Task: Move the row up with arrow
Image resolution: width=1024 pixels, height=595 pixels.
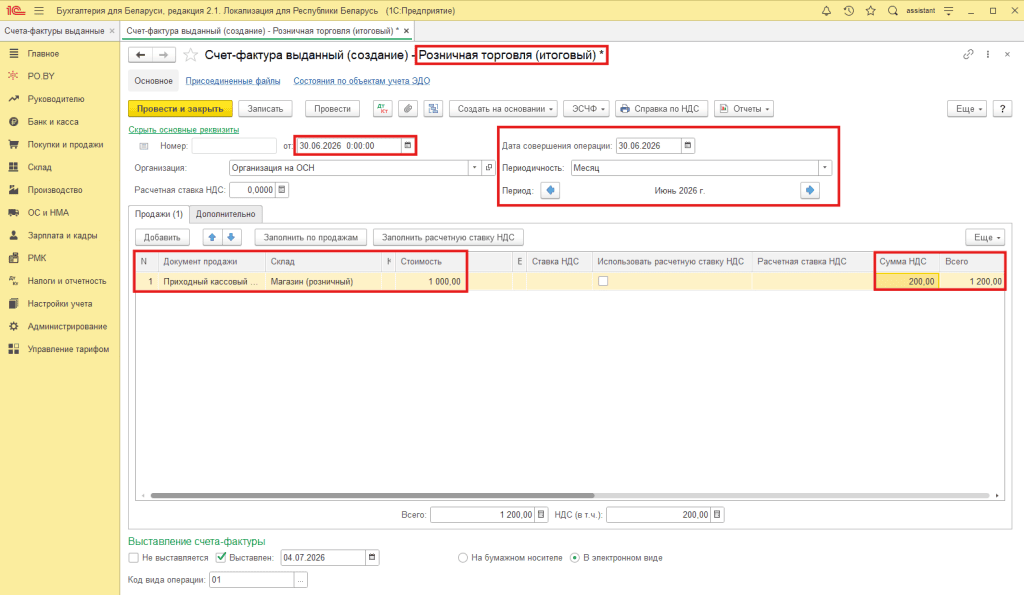Action: coord(212,237)
